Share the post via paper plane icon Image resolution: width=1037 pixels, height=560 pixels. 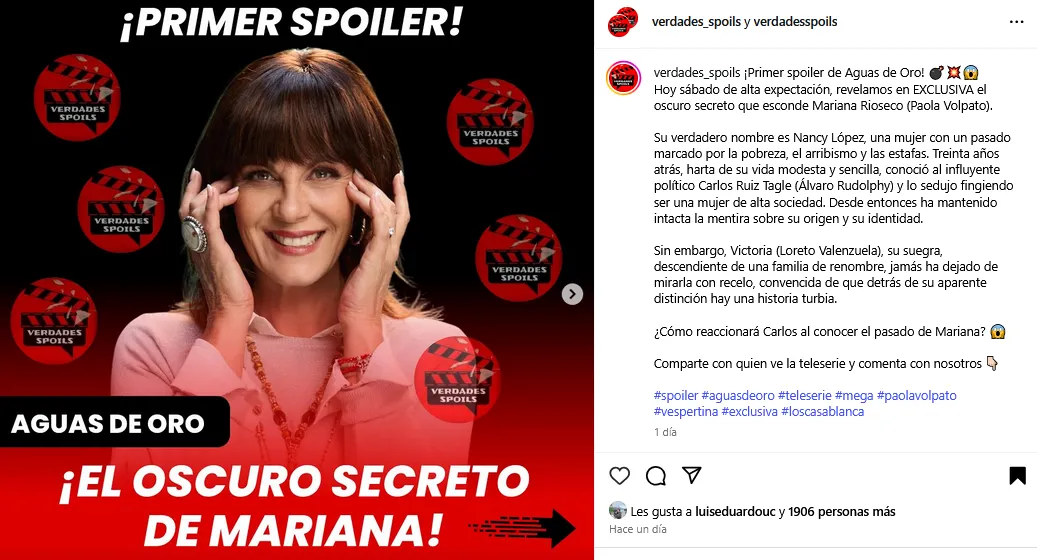point(691,475)
